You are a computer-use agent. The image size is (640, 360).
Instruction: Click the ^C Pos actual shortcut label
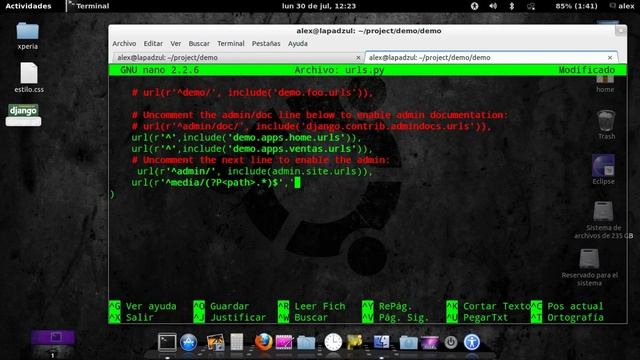pos(567,306)
